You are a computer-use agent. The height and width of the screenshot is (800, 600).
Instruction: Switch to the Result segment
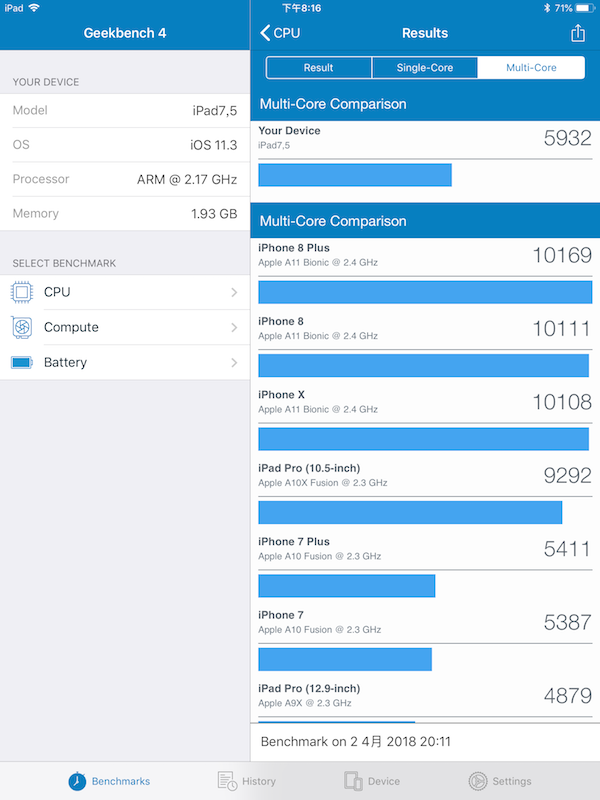[318, 68]
